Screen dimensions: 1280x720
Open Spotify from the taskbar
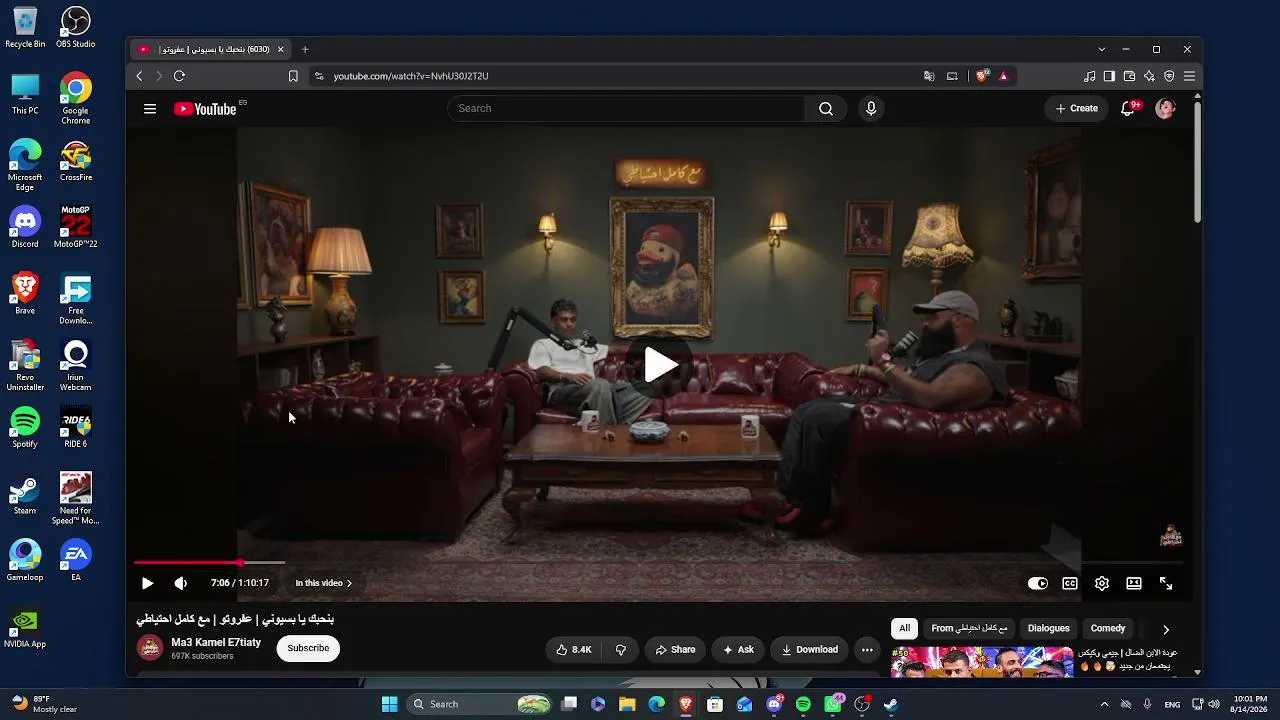pos(803,704)
